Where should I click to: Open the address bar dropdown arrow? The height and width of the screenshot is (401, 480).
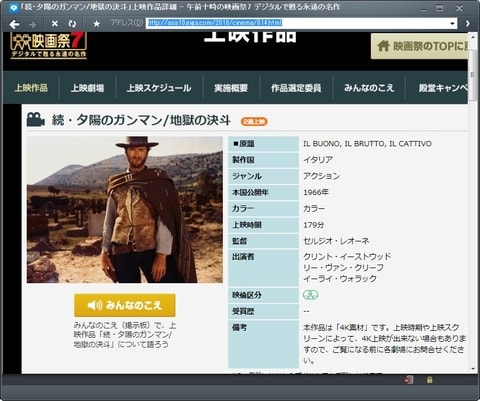452,24
